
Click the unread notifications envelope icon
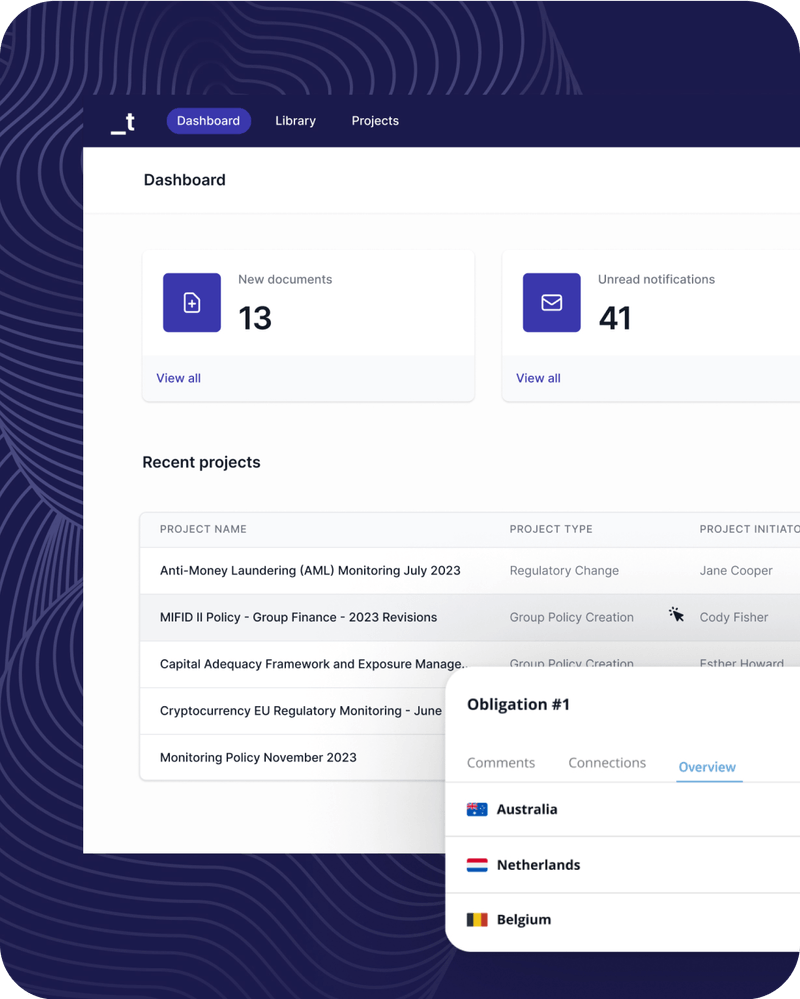[551, 302]
